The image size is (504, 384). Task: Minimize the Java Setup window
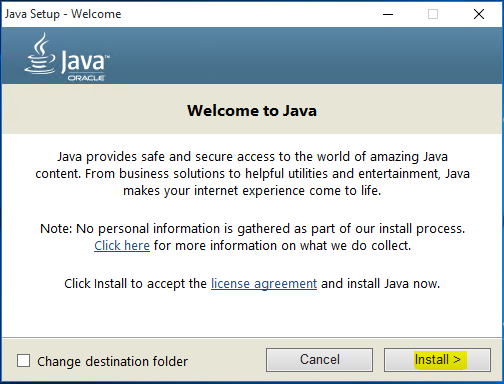388,14
